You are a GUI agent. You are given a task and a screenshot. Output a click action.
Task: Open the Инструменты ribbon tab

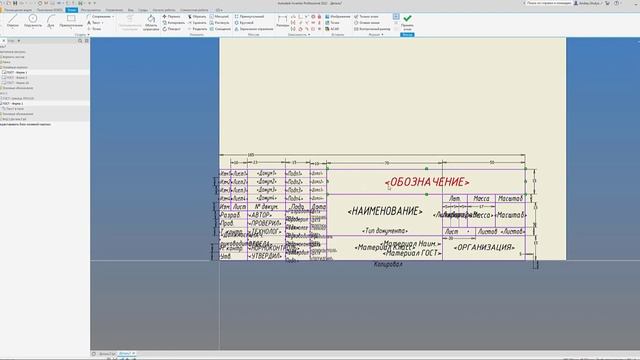click(x=91, y=10)
